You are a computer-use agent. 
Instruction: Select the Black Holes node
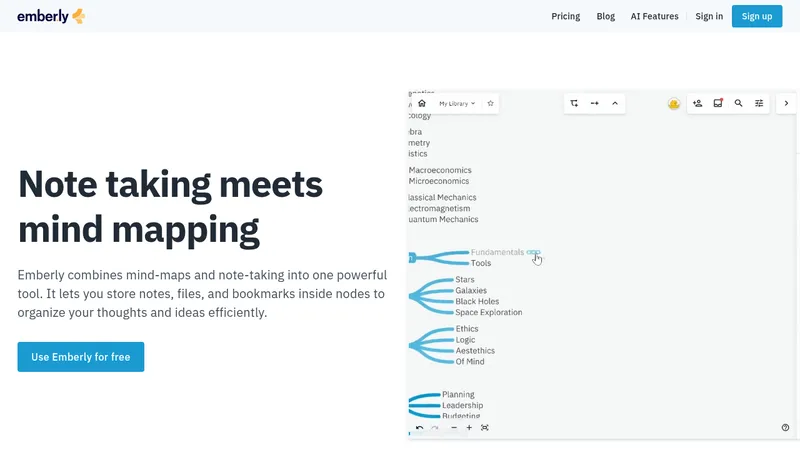click(x=477, y=302)
